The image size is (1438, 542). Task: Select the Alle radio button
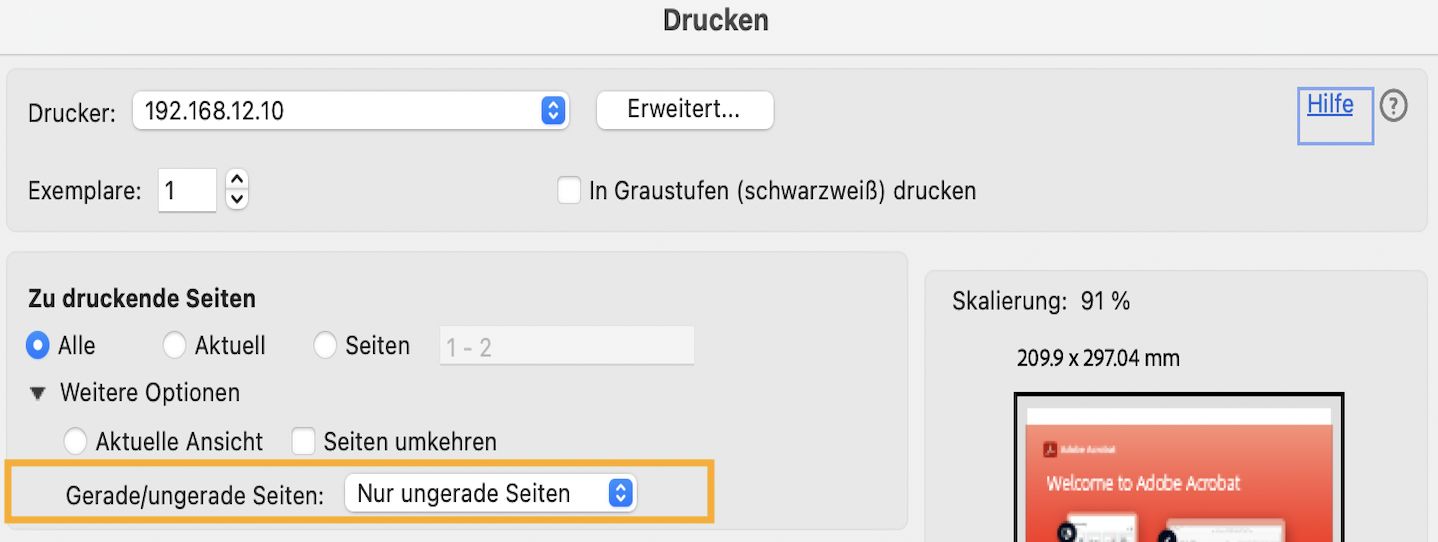(38, 346)
